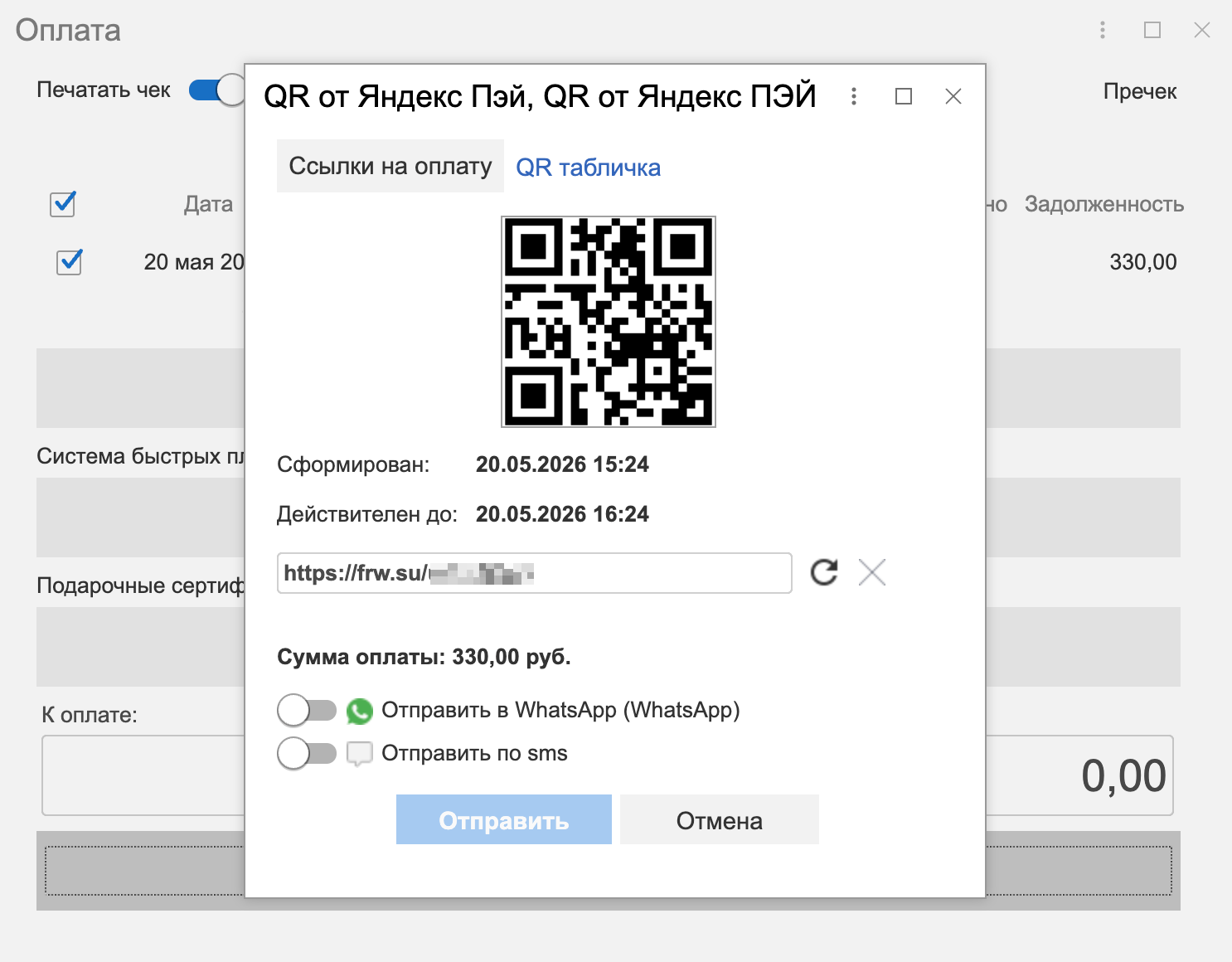Viewport: 1232px width, 962px height.
Task: Click the QR code image
Action: tap(609, 322)
